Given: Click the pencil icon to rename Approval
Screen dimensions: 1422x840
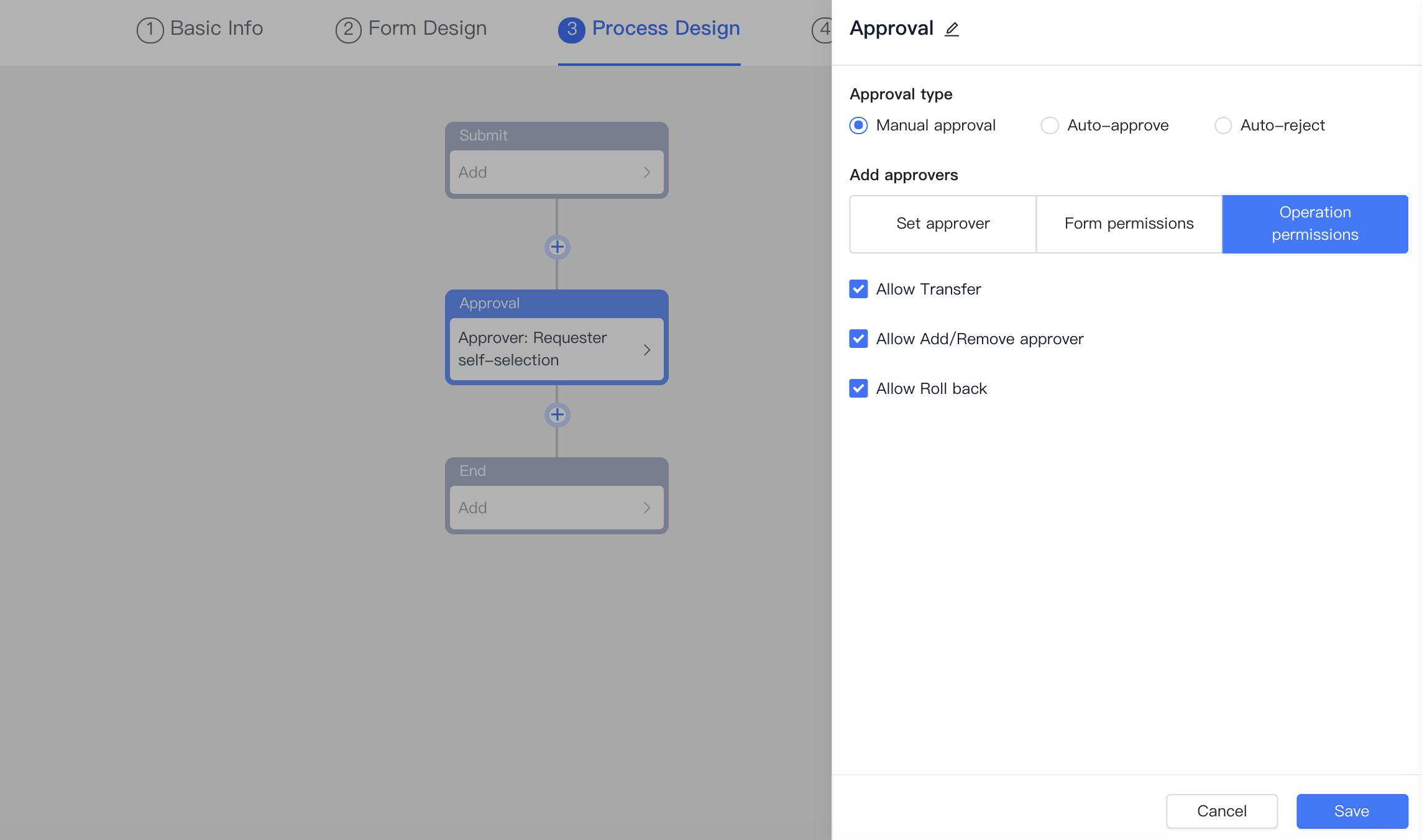Looking at the screenshot, I should click(x=952, y=29).
